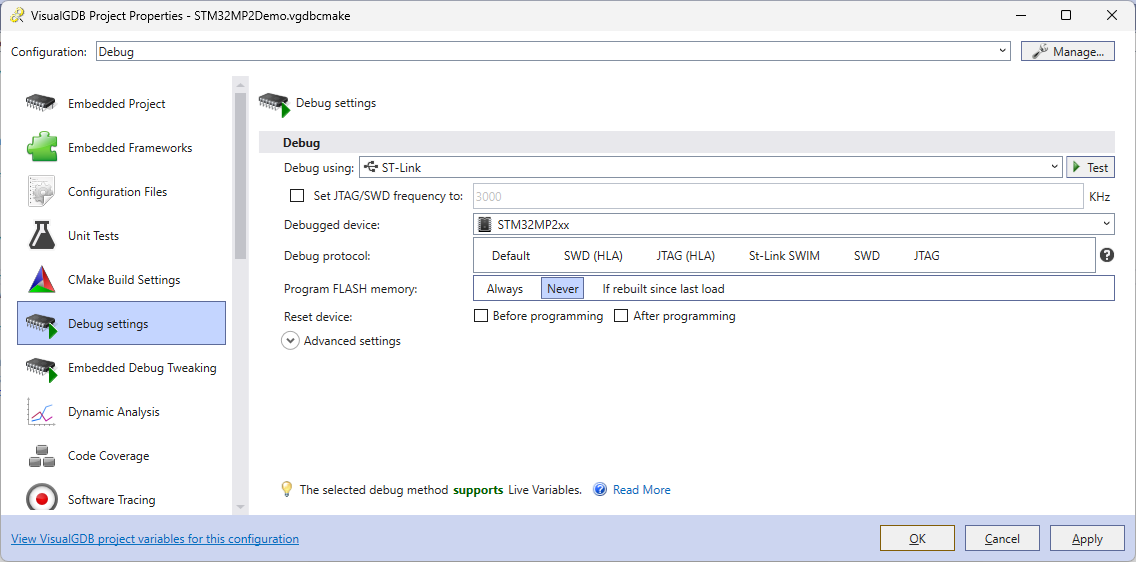Click the Debug settings header chip icon
This screenshot has width=1136, height=562.
pyautogui.click(x=275, y=104)
